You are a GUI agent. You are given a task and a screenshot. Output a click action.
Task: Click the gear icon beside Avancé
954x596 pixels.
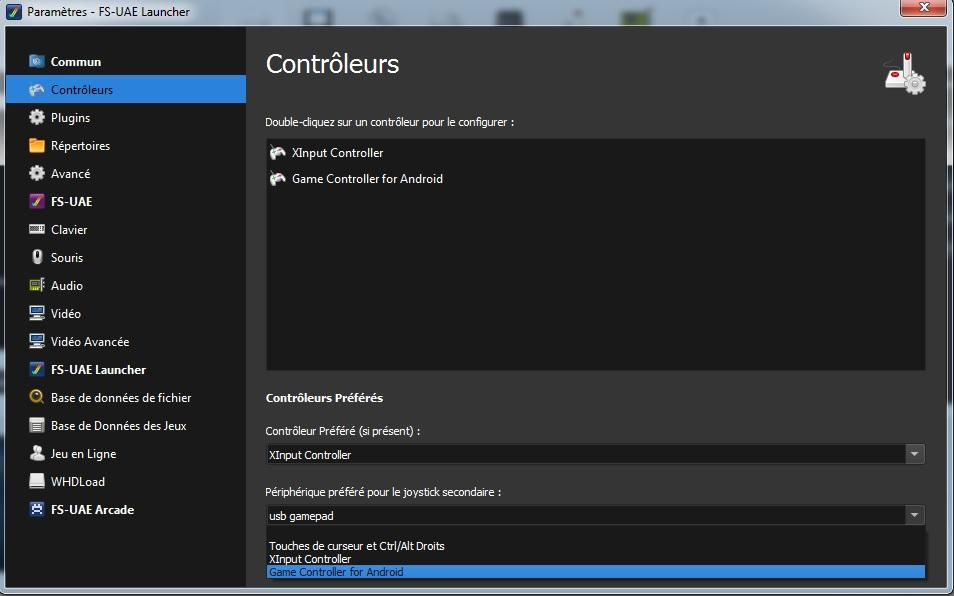coord(37,173)
